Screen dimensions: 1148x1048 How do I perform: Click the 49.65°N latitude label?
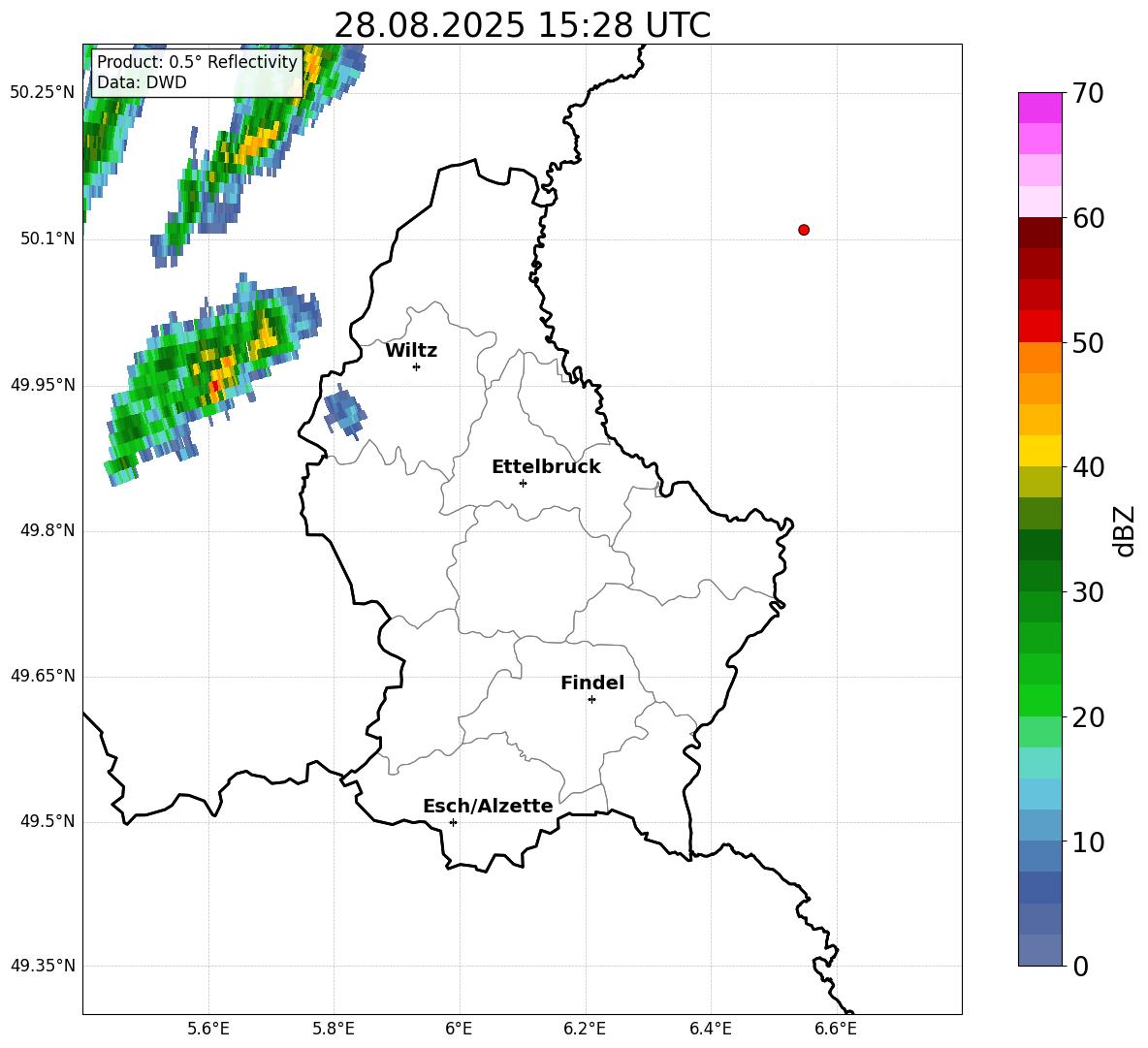(43, 676)
